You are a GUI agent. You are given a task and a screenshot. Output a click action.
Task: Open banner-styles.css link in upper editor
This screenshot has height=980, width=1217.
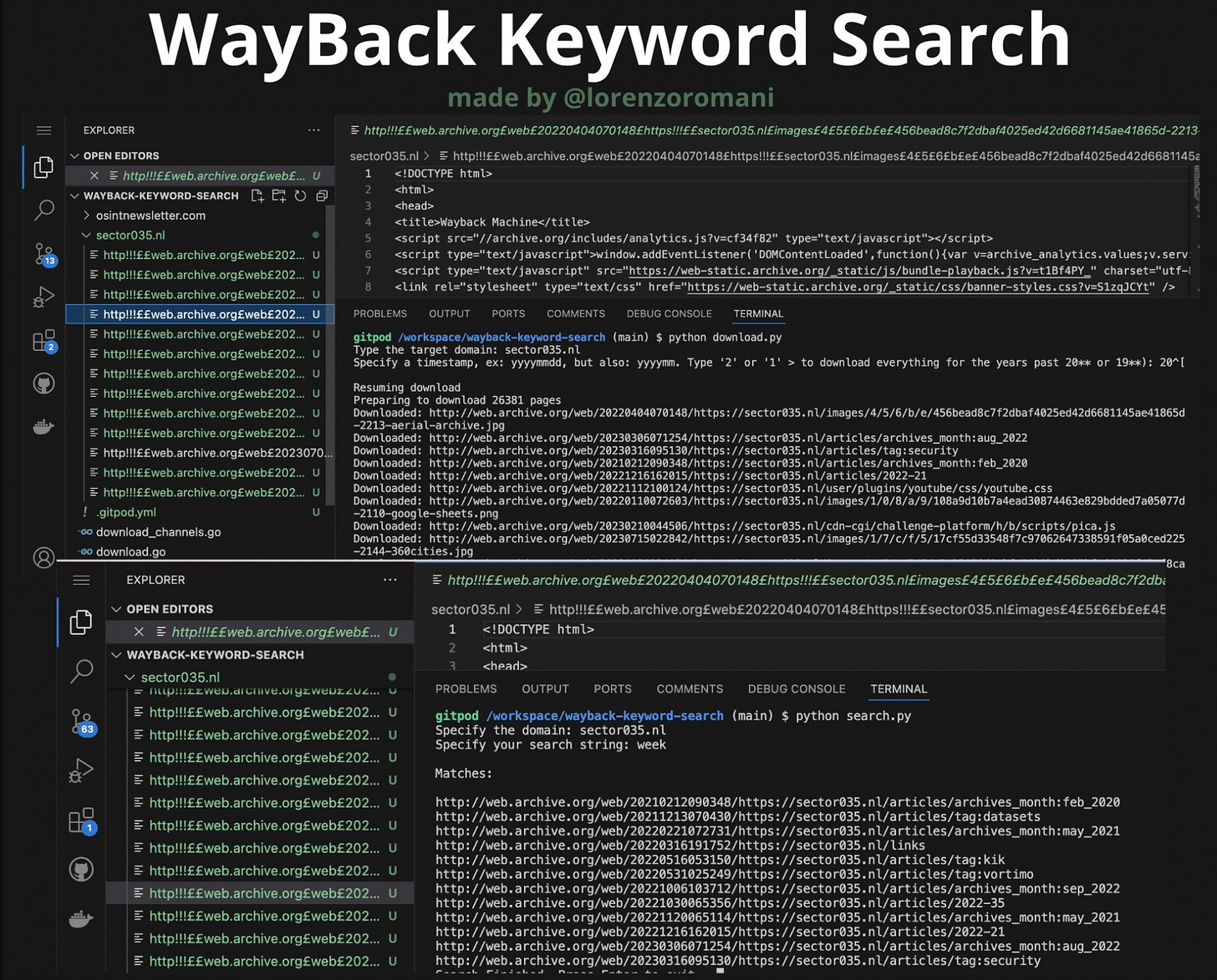tap(918, 287)
